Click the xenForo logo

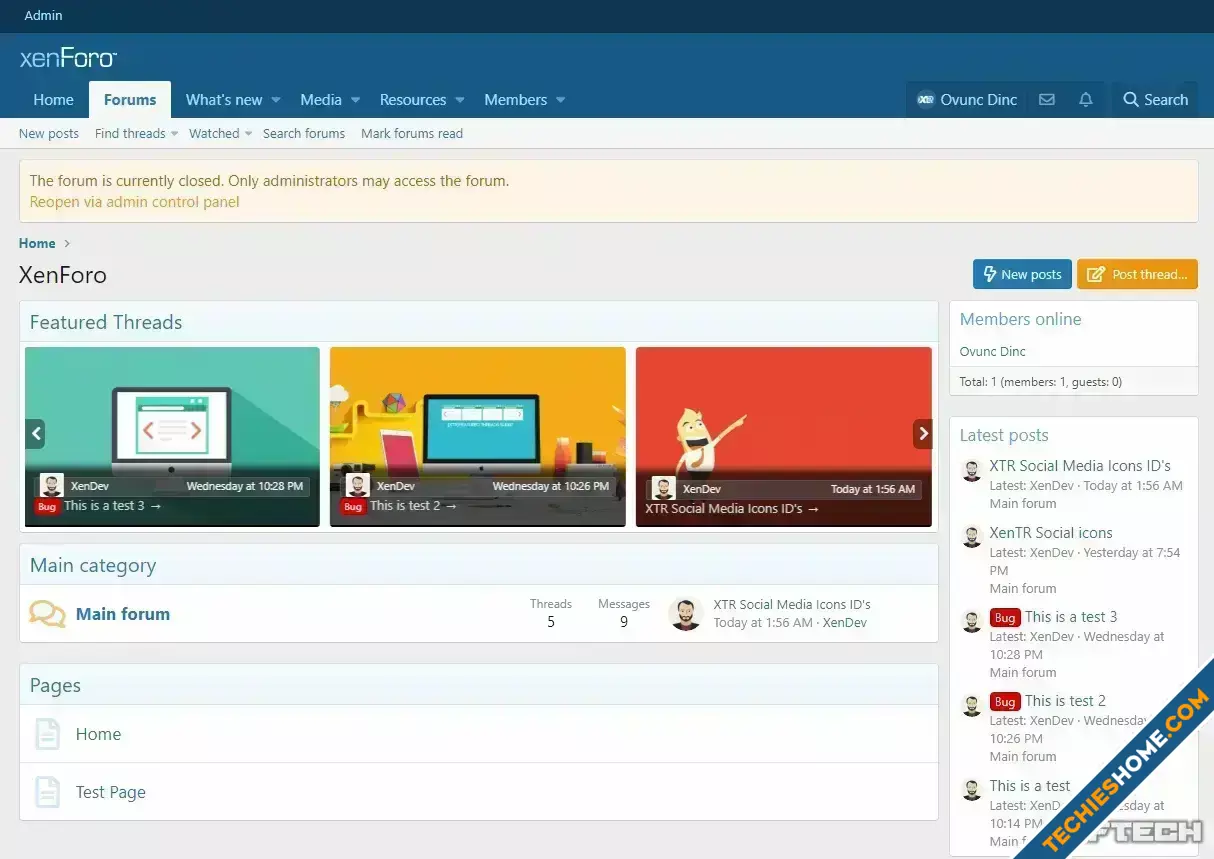click(x=69, y=58)
